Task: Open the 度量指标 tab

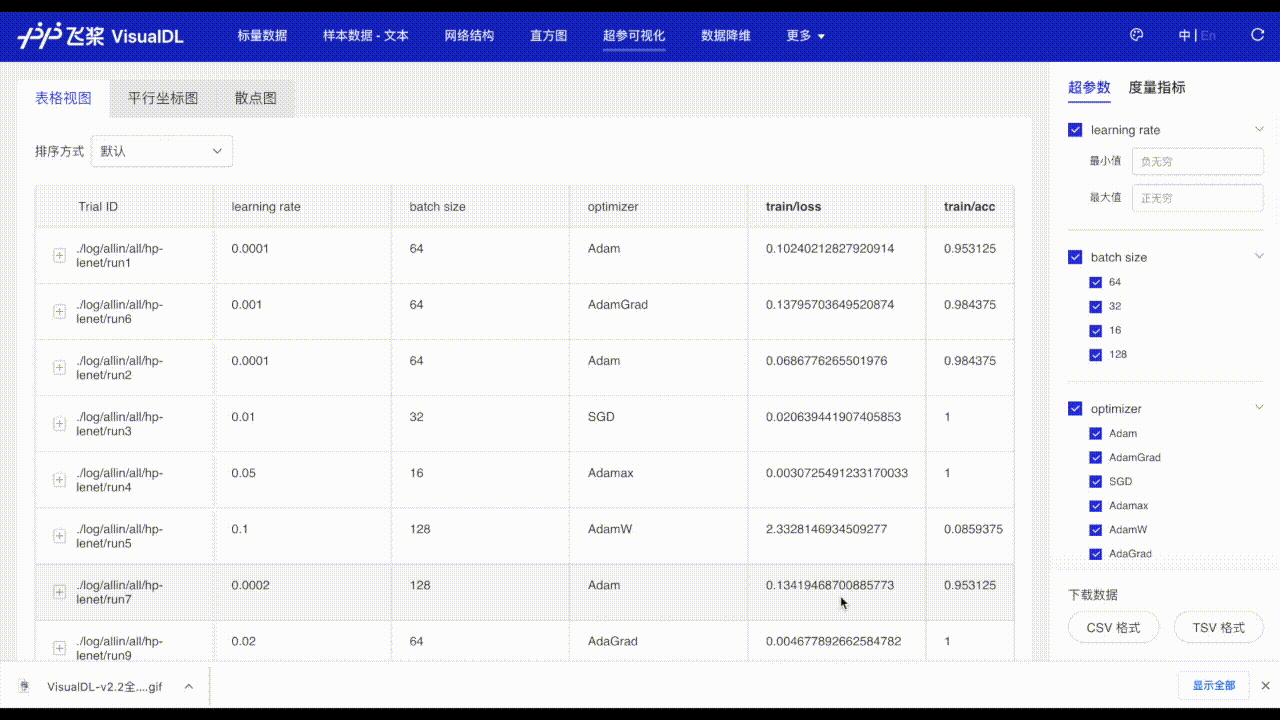Action: (x=1156, y=87)
